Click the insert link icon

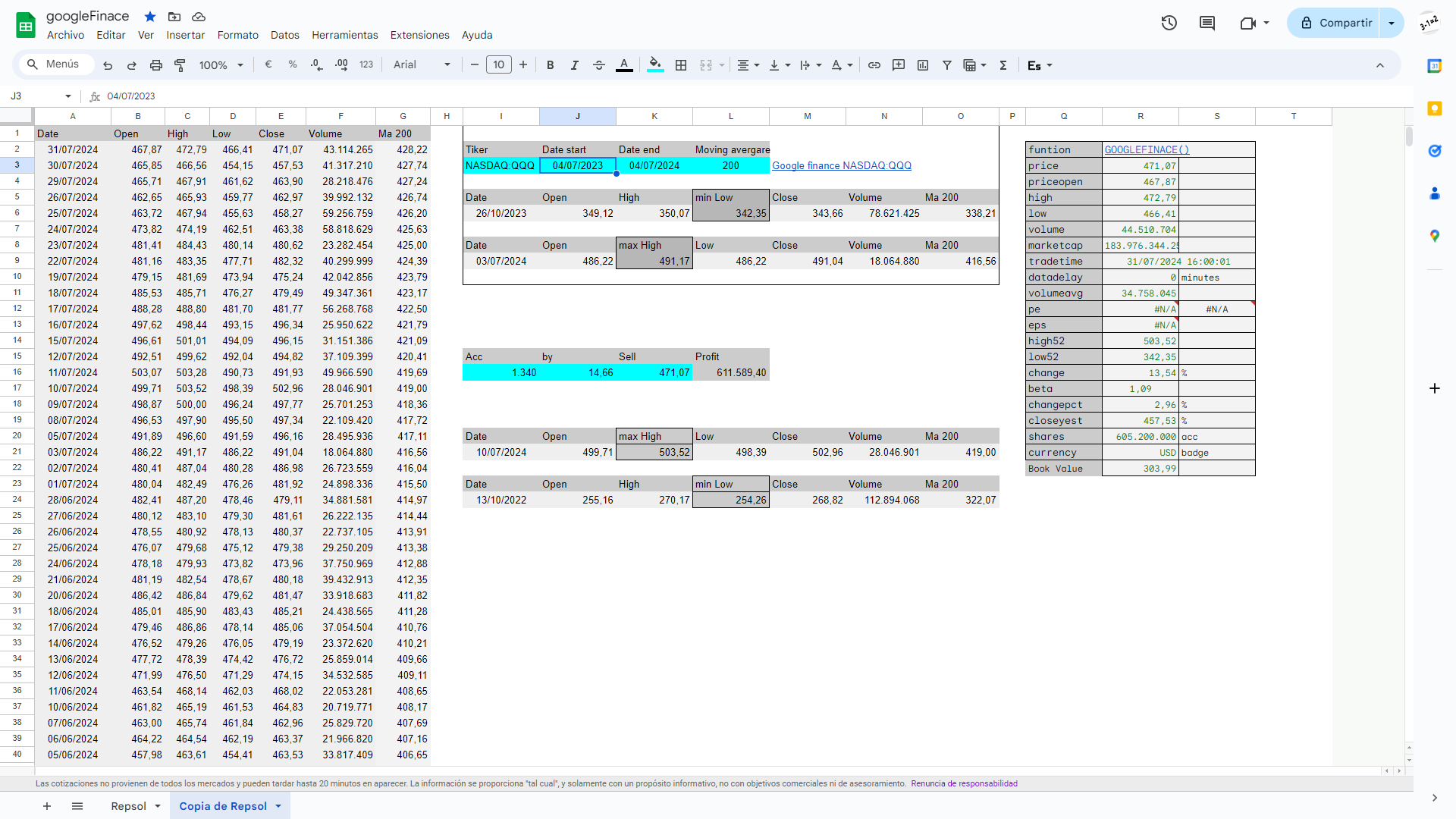click(874, 65)
